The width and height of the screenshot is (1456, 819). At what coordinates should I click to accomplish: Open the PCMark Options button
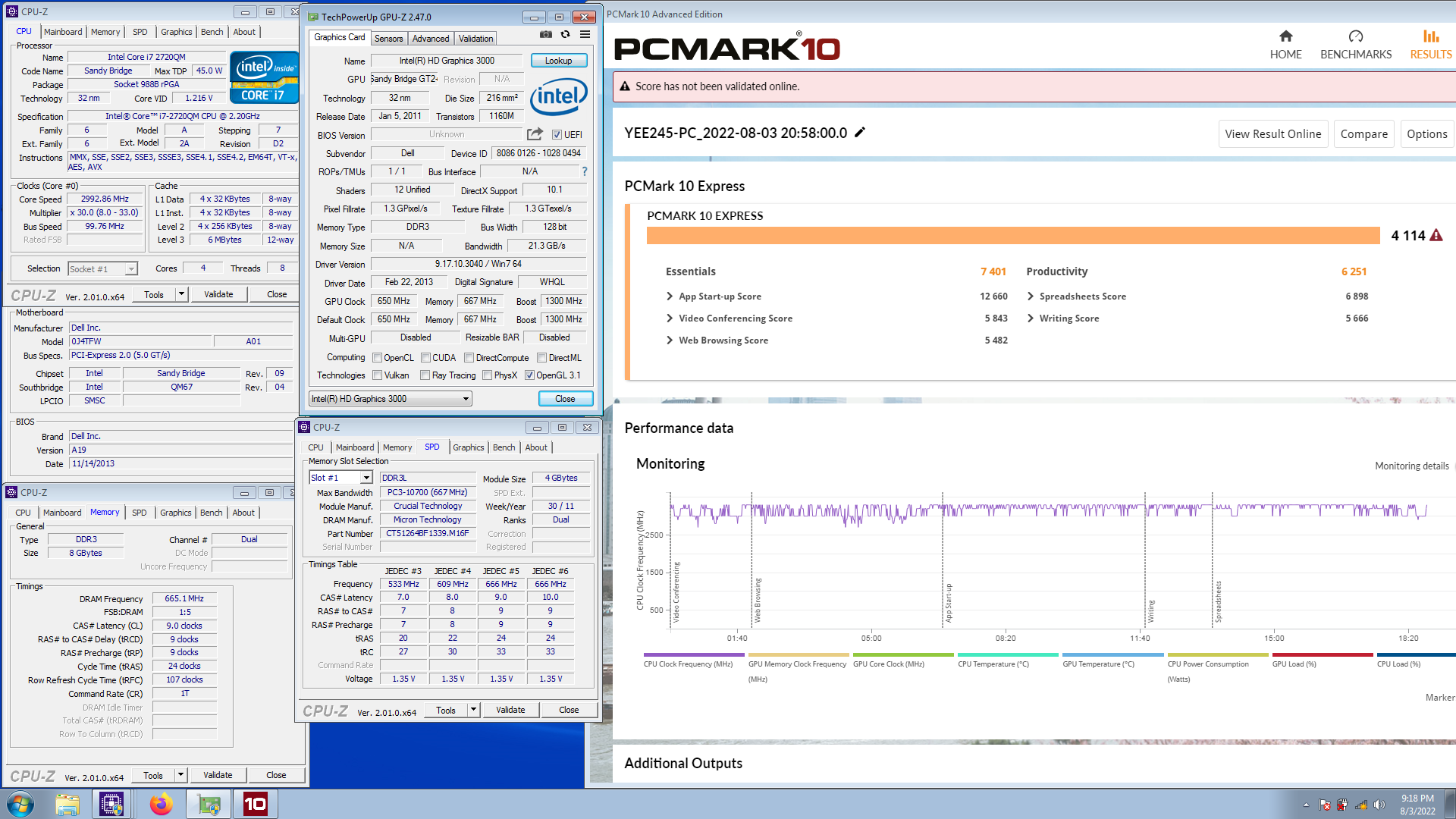pos(1426,134)
